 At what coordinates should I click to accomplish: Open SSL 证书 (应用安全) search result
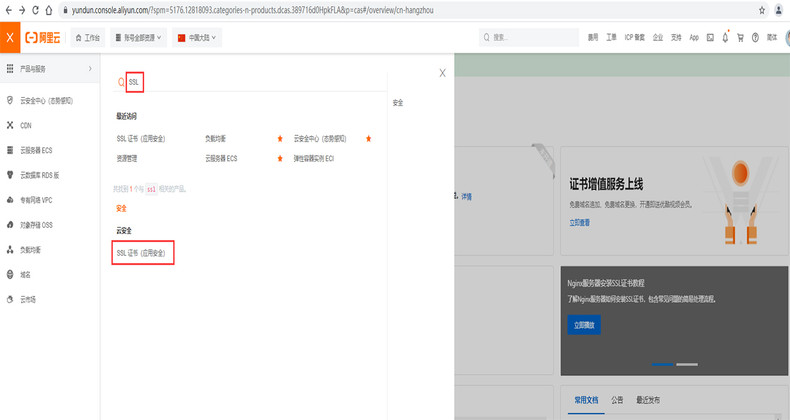141,253
